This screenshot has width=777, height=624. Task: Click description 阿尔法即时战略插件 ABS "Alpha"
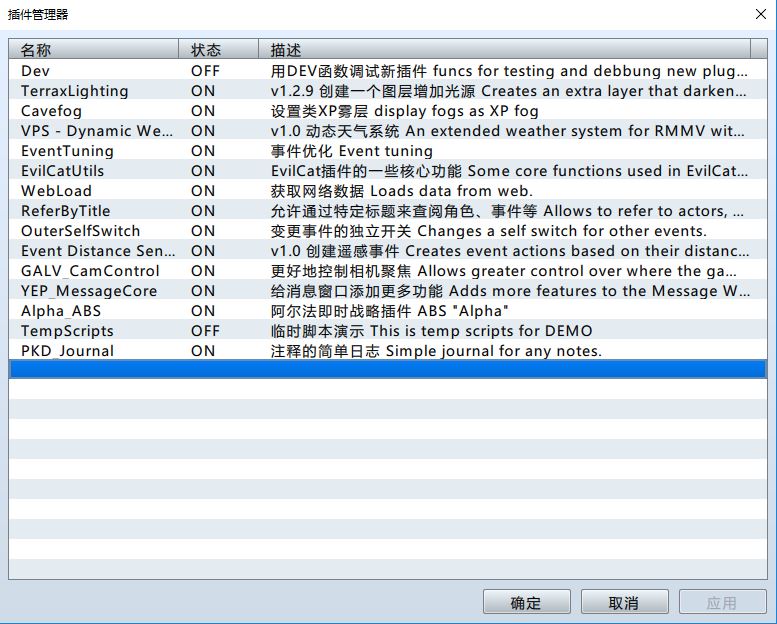(x=389, y=311)
